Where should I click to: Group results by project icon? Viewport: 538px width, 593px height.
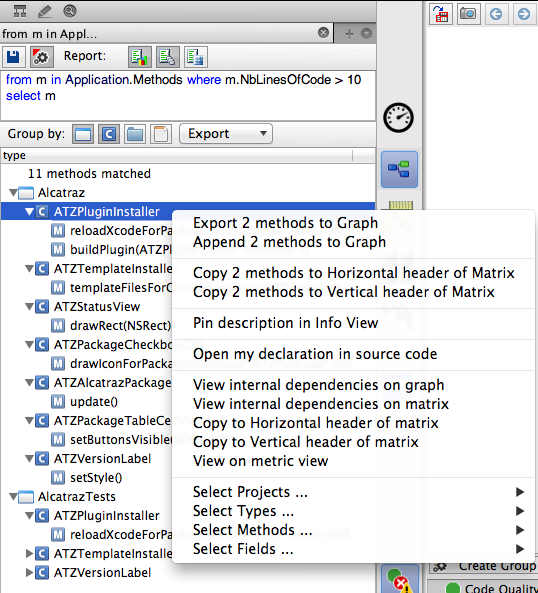pyautogui.click(x=83, y=134)
